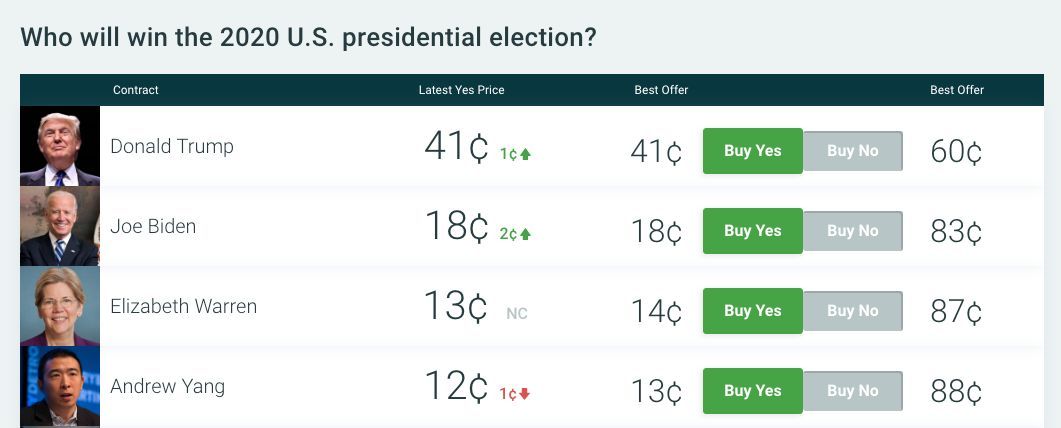Buy Yes on Andrew Yang contract
The height and width of the screenshot is (428, 1061).
coord(752,391)
